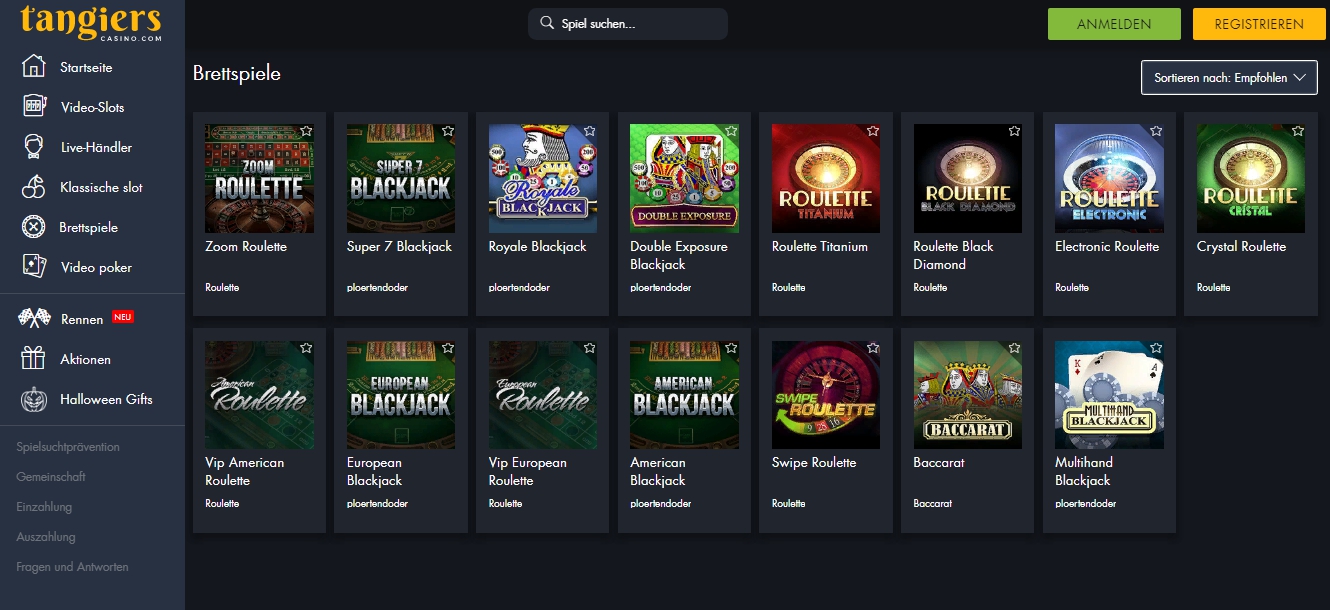Click the European Blackjack title text
Viewport: 1330px width, 610px height.
(375, 471)
